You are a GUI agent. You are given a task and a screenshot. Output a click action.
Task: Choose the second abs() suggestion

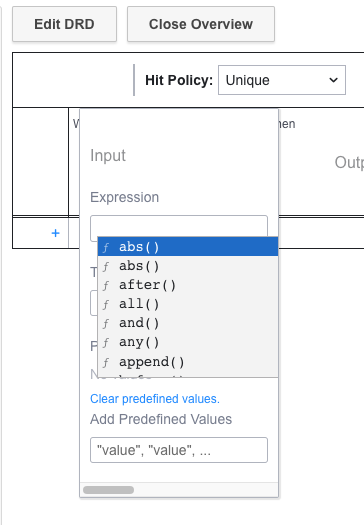pyautogui.click(x=188, y=266)
